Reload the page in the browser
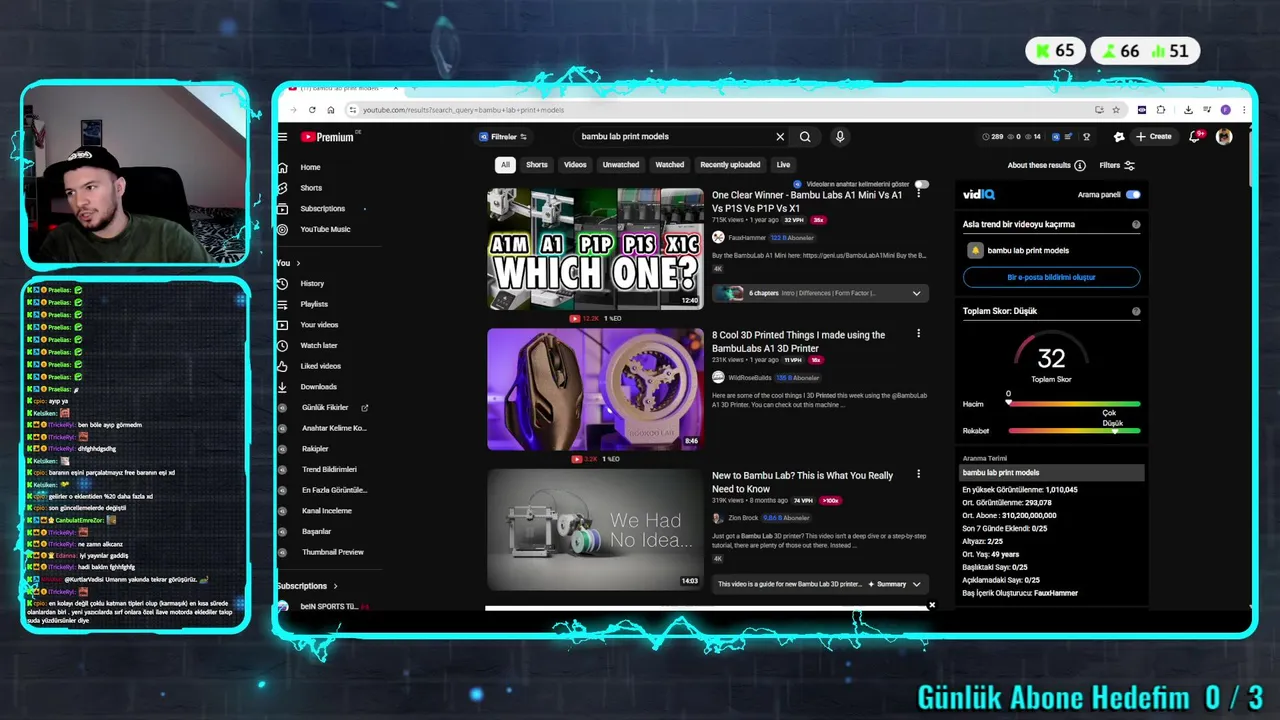This screenshot has width=1280, height=720. [312, 110]
